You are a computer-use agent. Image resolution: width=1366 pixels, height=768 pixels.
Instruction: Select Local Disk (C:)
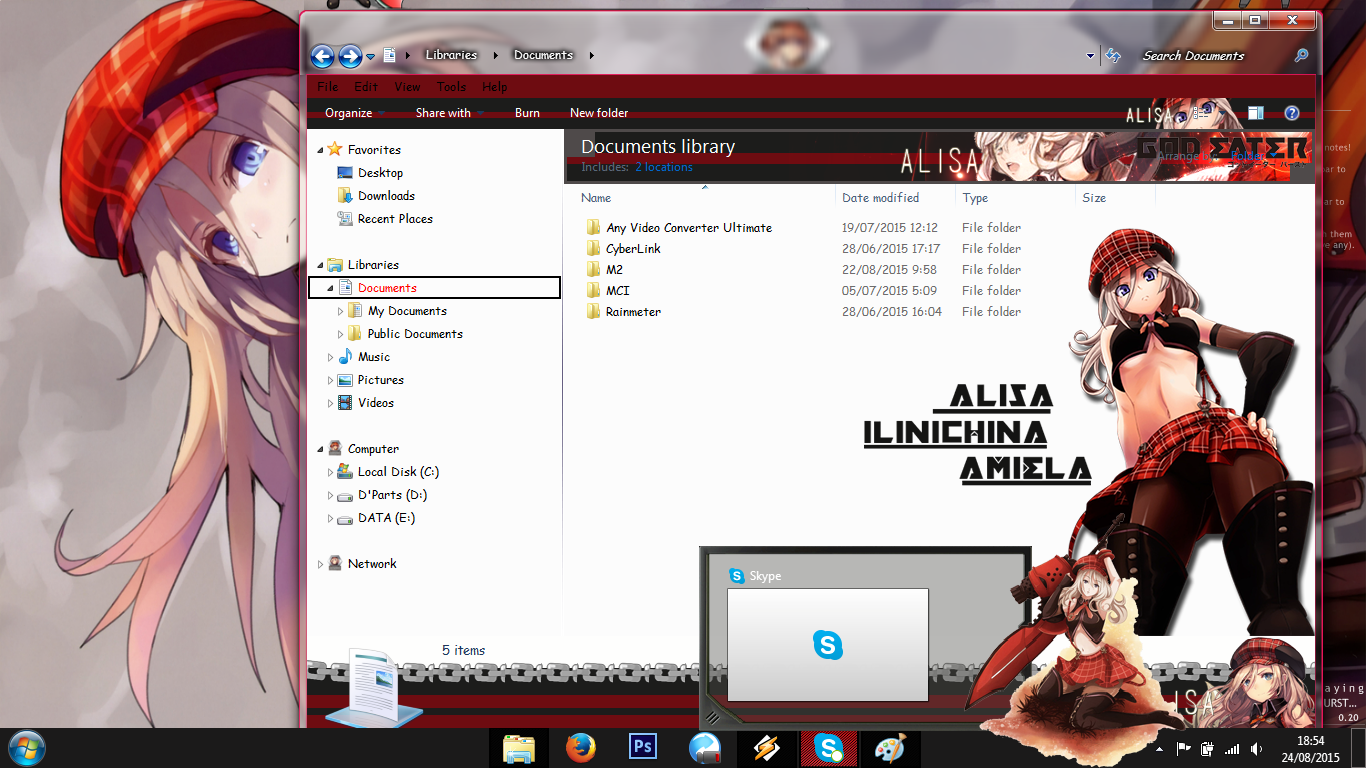click(x=398, y=472)
